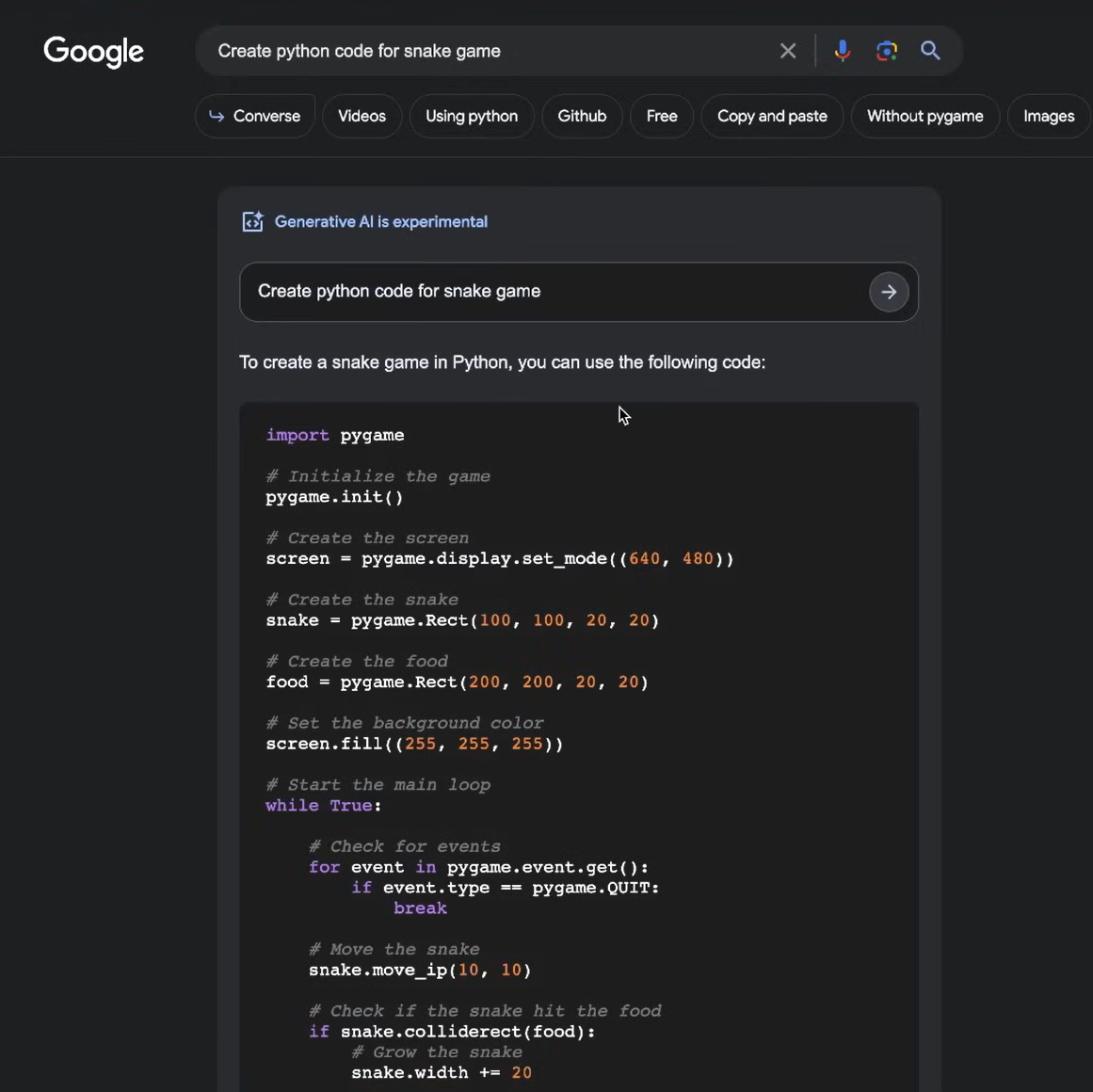Click the generative AI sparkle icon
The width and height of the screenshot is (1093, 1092).
(252, 221)
